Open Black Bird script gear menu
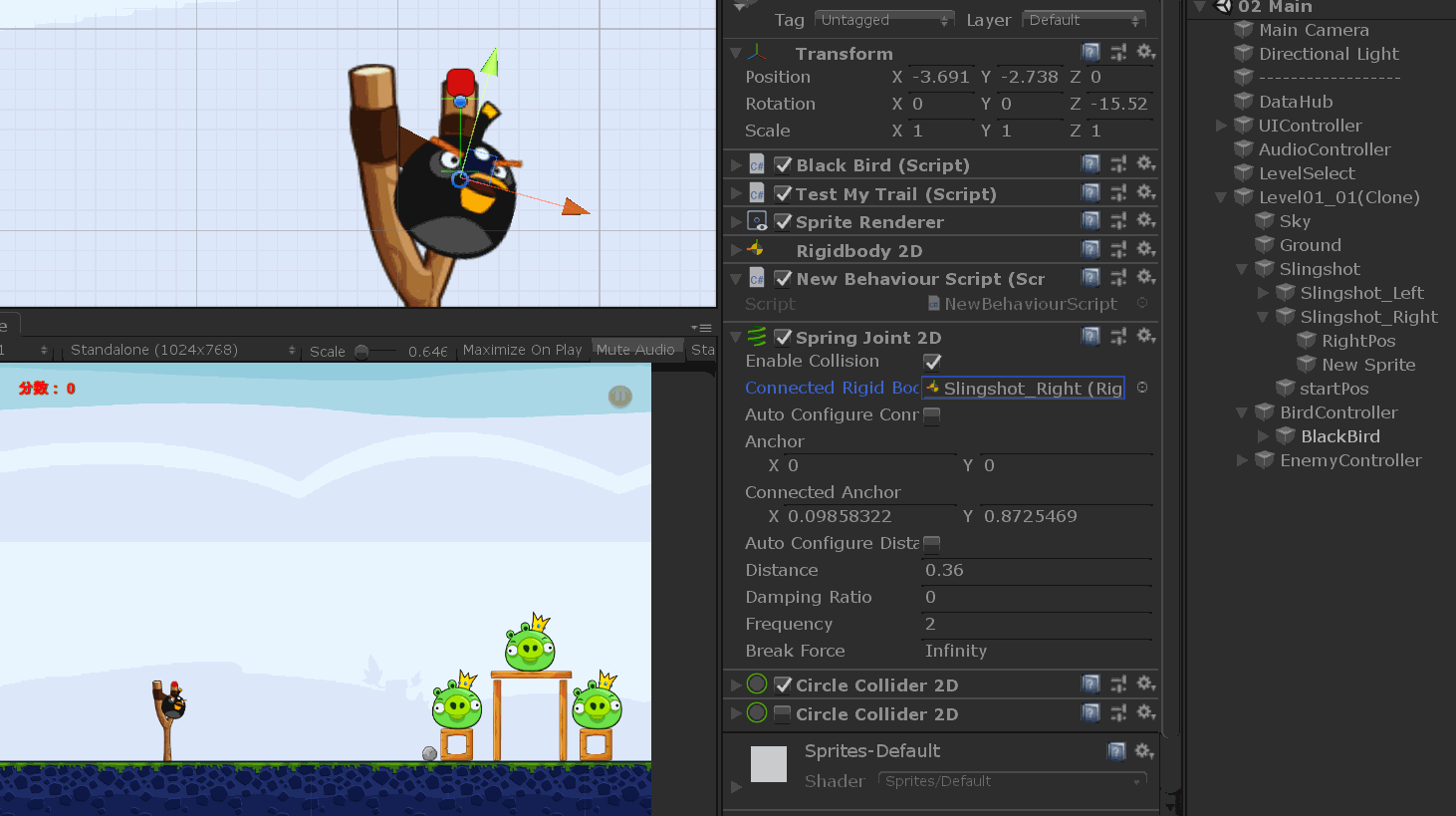Screen dimensions: 1456x816 coord(1146,163)
